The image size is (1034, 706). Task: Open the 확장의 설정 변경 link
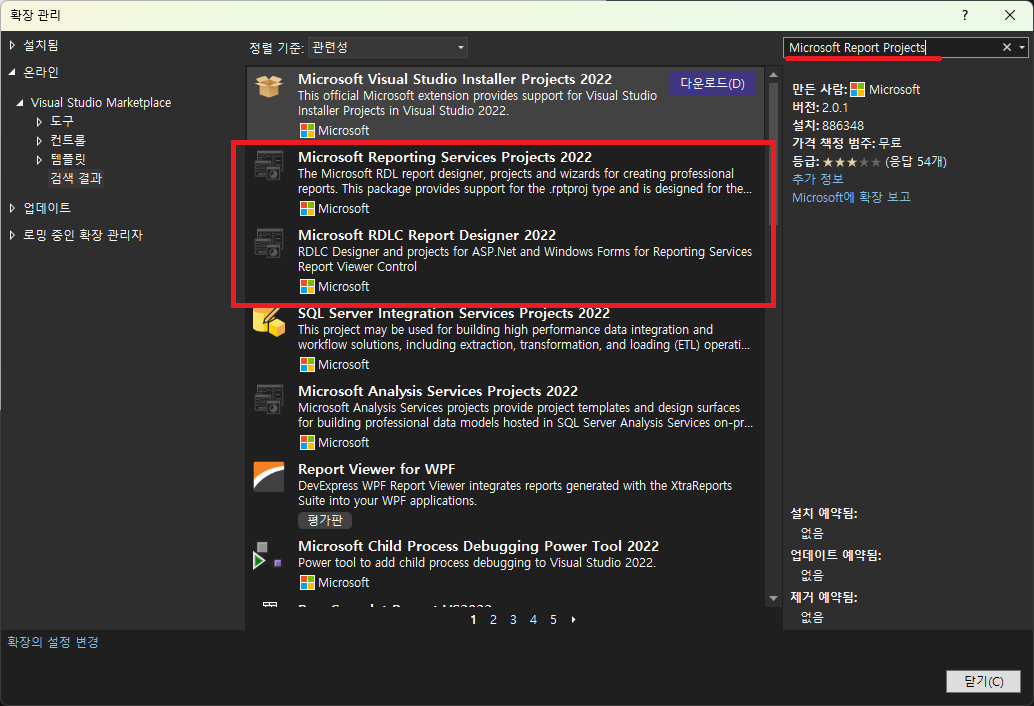coord(53,642)
